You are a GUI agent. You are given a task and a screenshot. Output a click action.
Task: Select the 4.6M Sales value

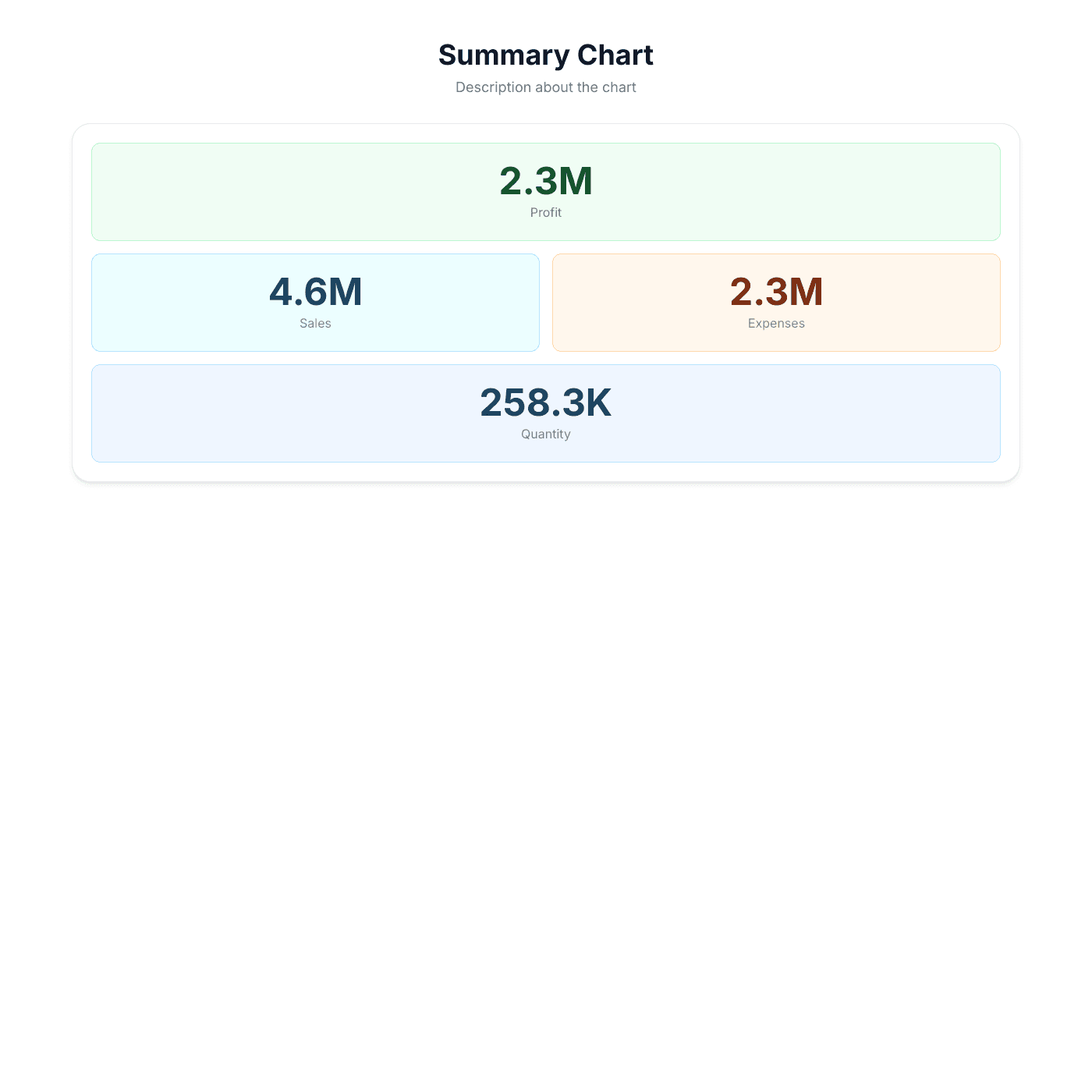[314, 292]
